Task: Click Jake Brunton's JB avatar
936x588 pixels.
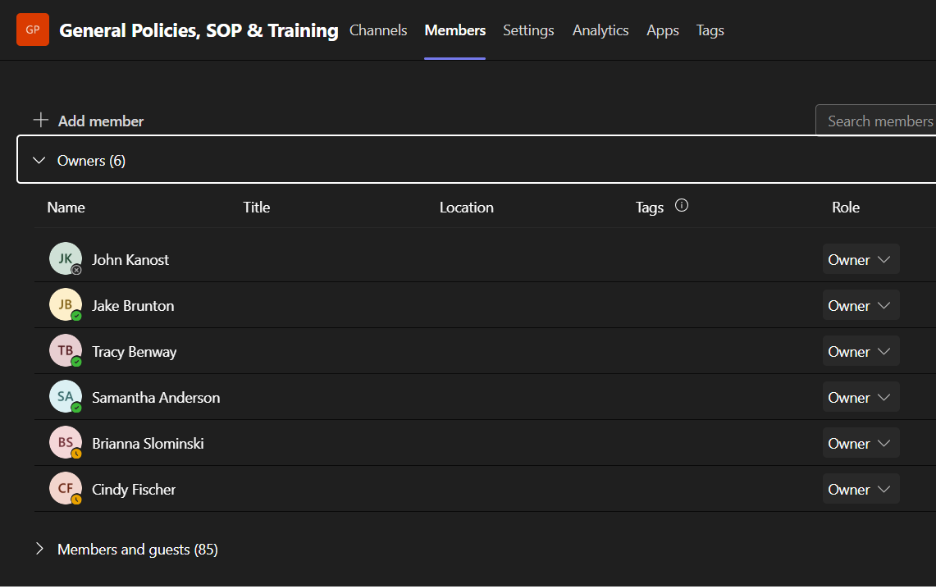Action: click(65, 305)
